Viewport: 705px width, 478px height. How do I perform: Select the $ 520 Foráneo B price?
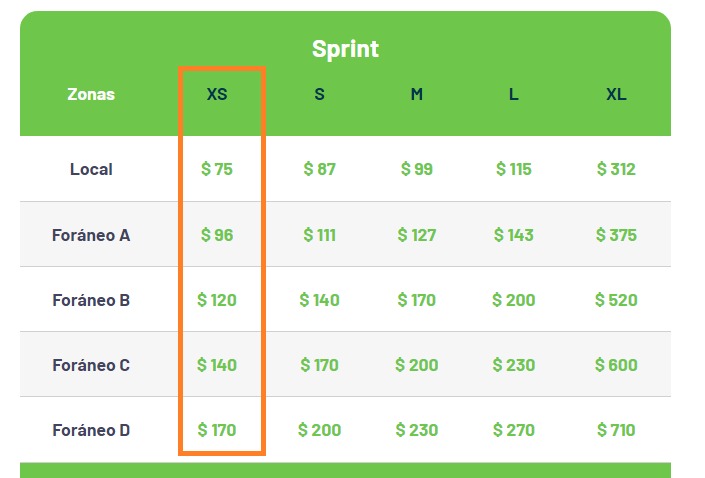pos(616,300)
